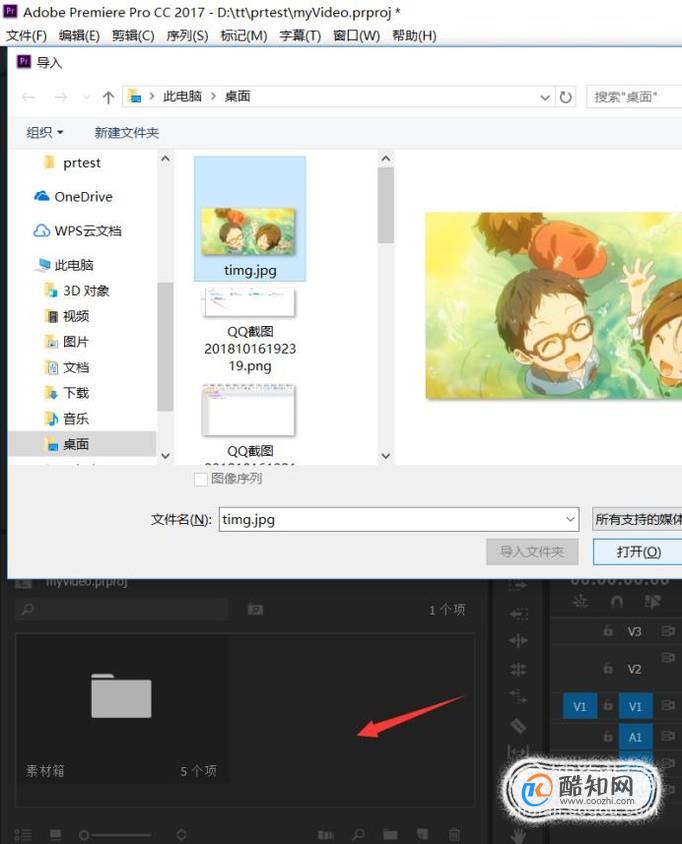Click the 打开(O) button

click(637, 552)
